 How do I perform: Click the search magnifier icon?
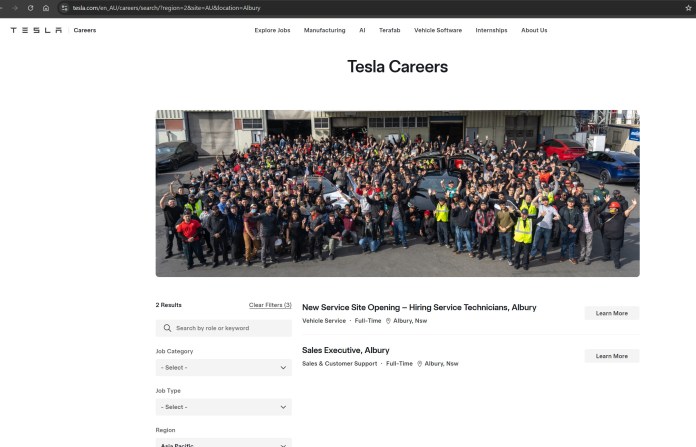pyautogui.click(x=167, y=328)
